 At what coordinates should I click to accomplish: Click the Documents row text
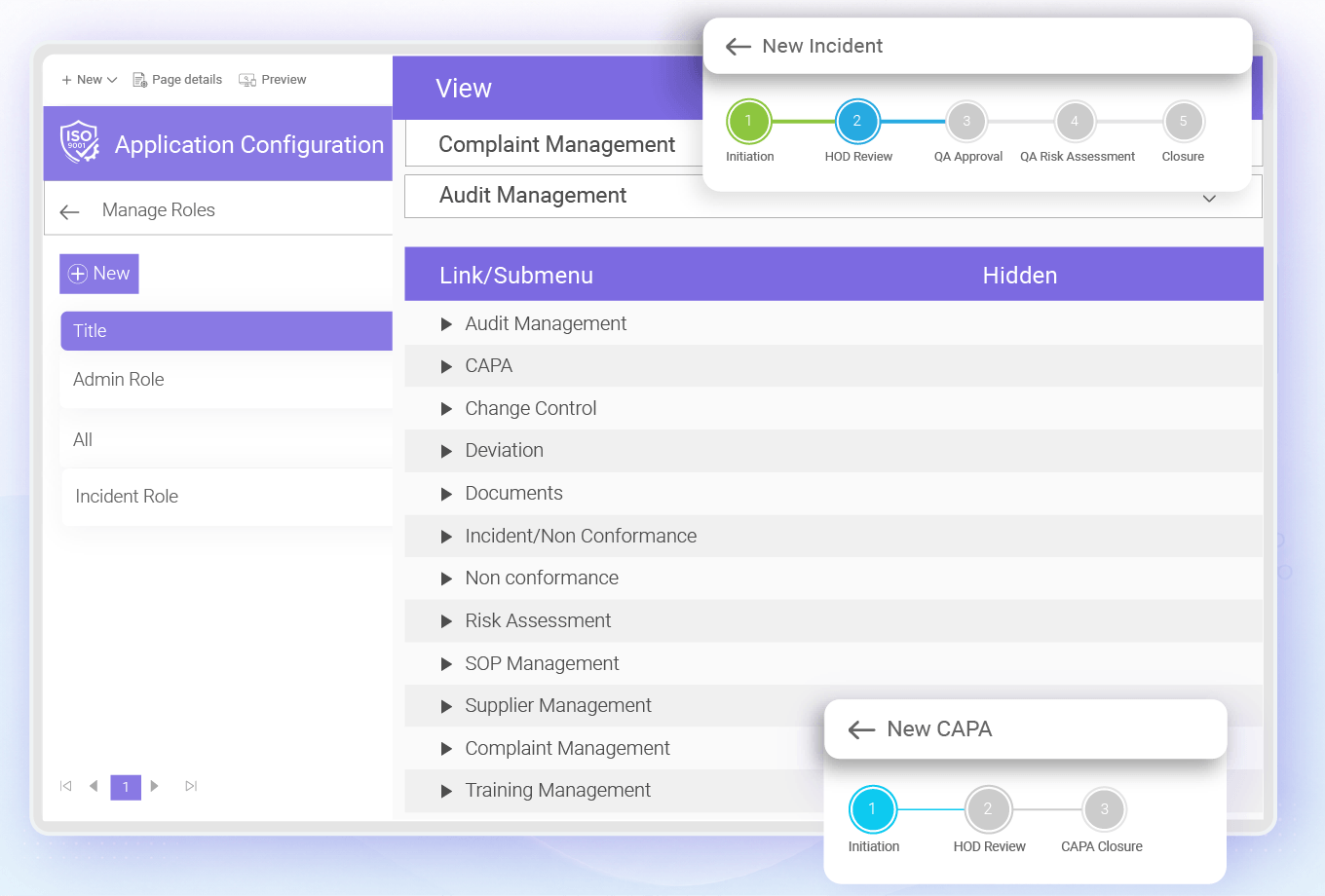[513, 494]
